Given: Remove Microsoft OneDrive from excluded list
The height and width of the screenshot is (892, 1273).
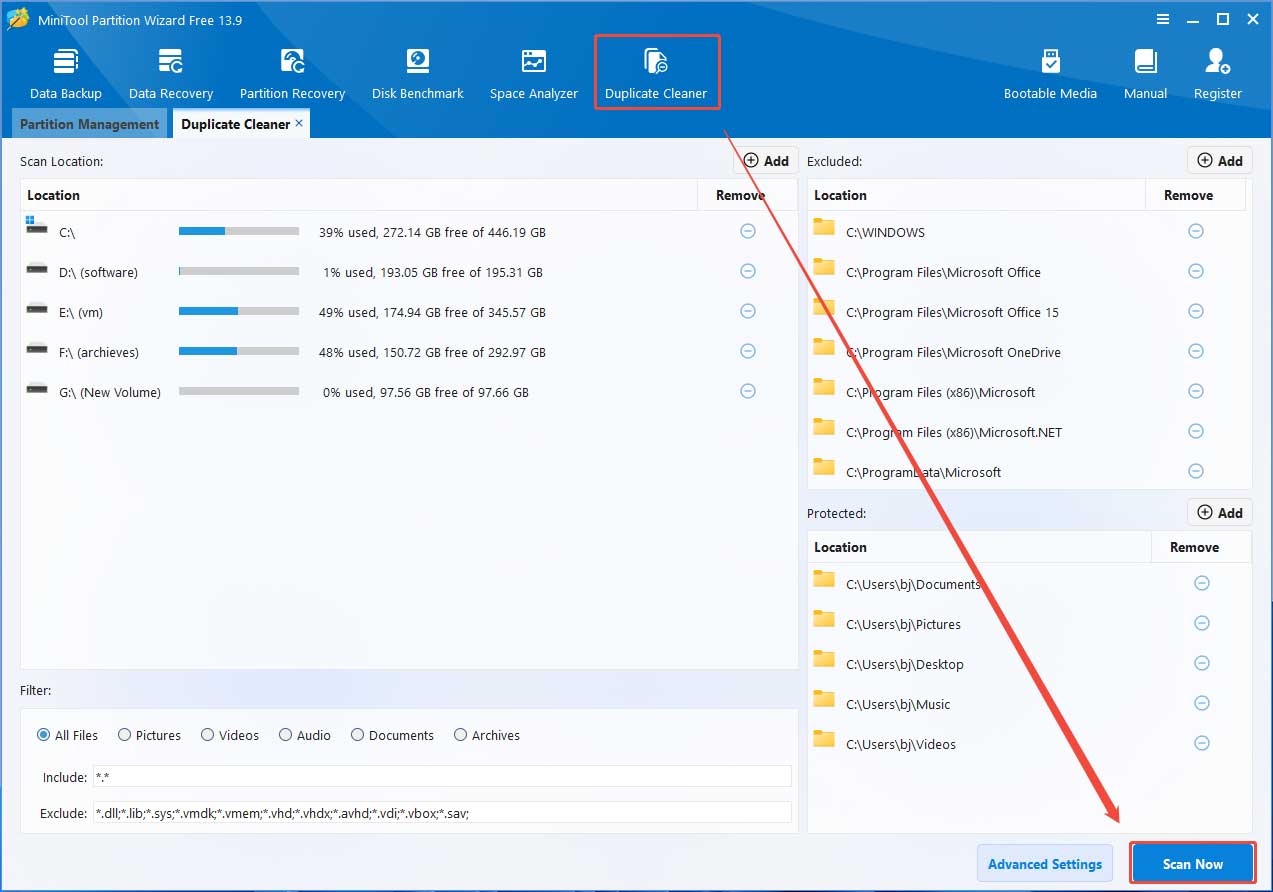Looking at the screenshot, I should tap(1195, 351).
